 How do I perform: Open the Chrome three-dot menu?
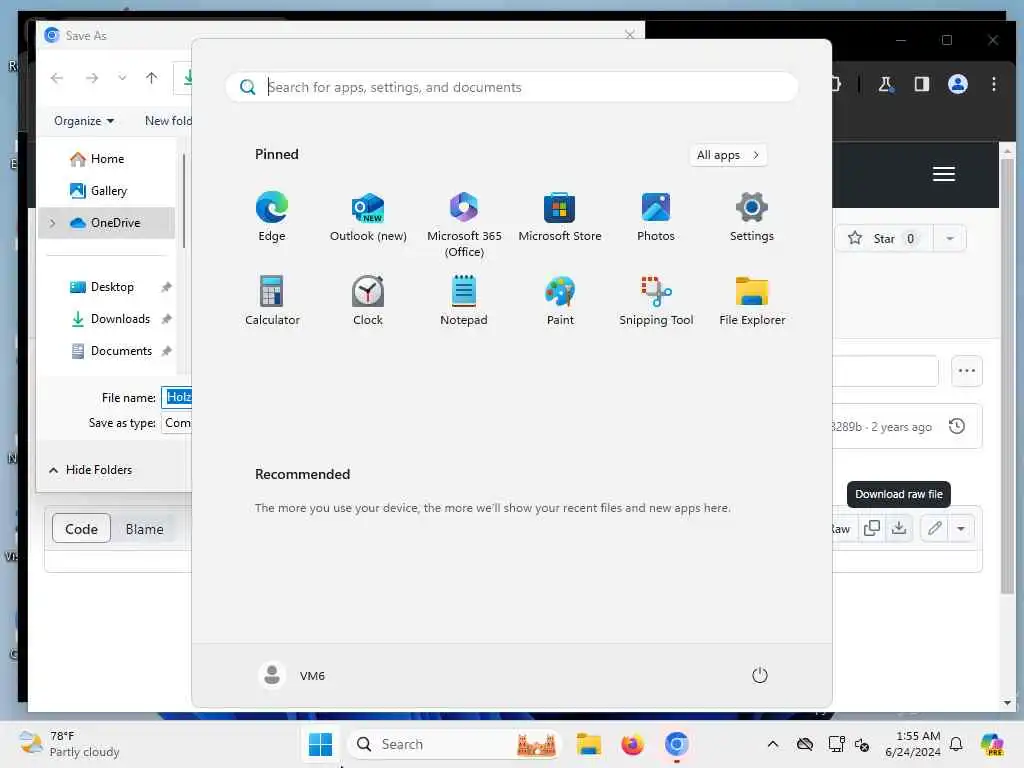[993, 84]
